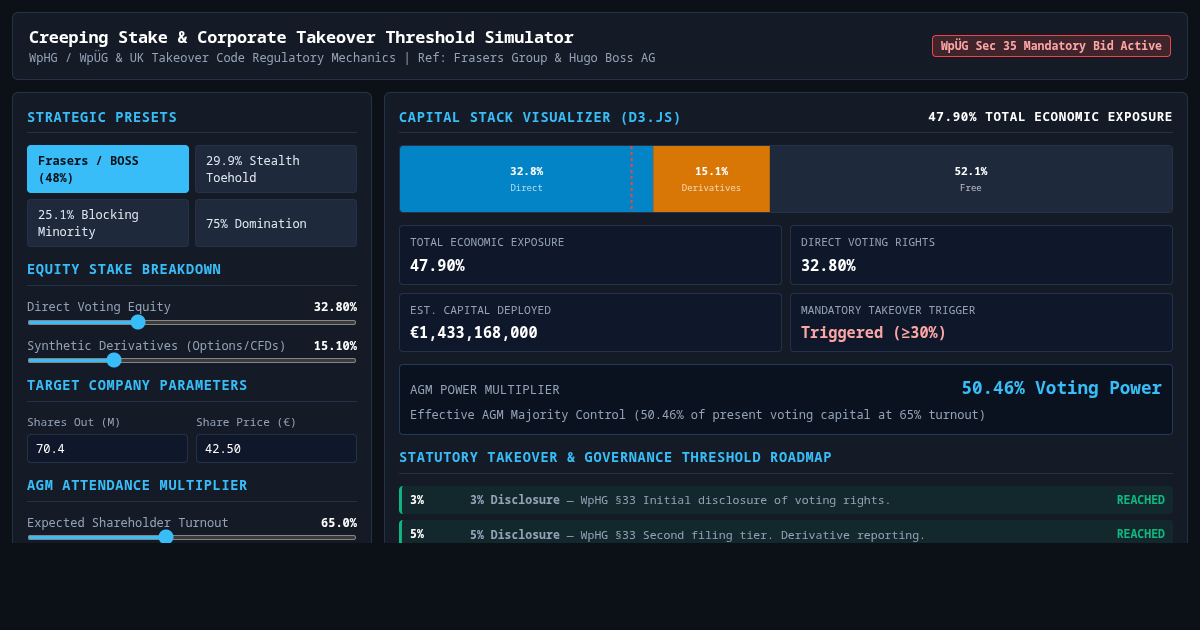Click the Statutory Takeover & Governance Threshold Roadmap heading

coord(615,457)
